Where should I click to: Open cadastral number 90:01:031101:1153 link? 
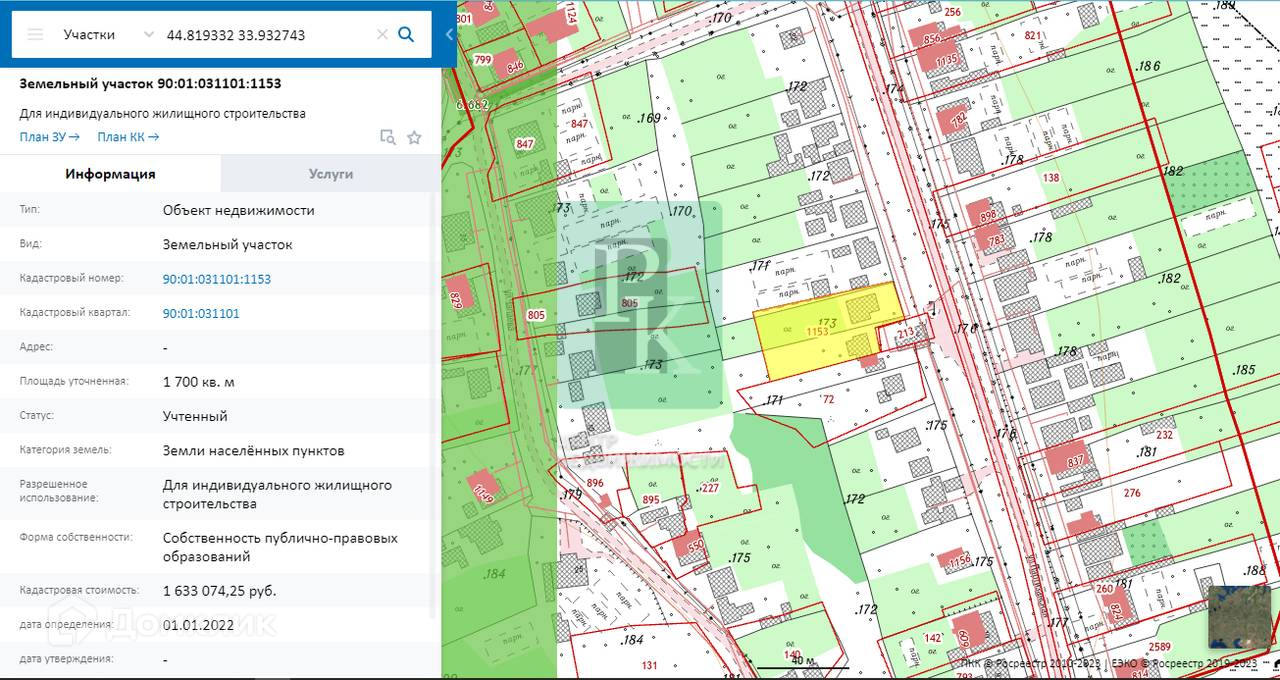click(x=216, y=279)
